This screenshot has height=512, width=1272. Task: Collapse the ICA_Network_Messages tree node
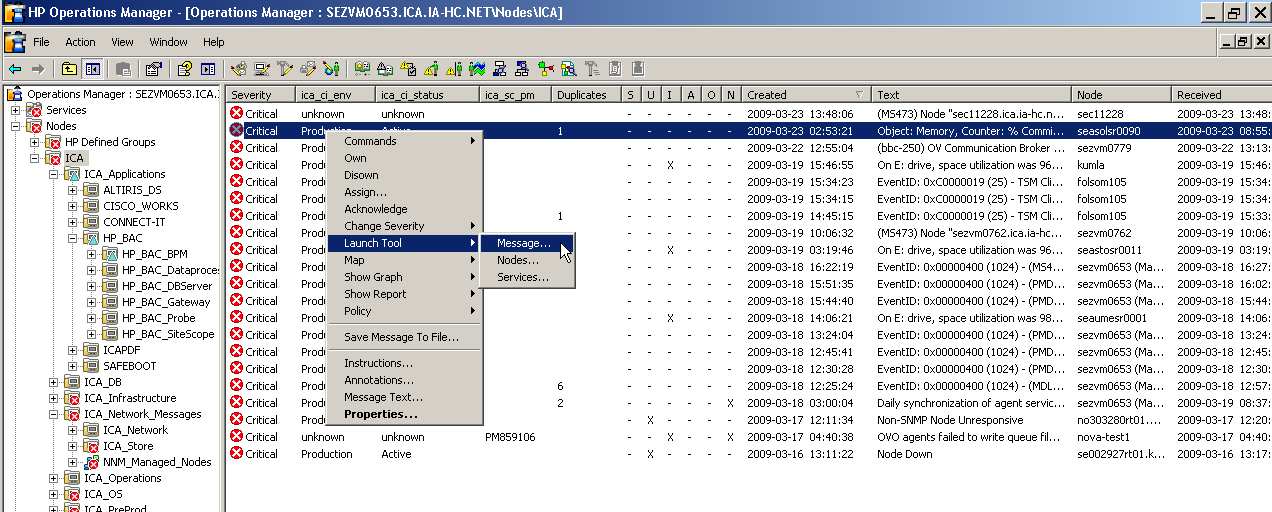(54, 414)
